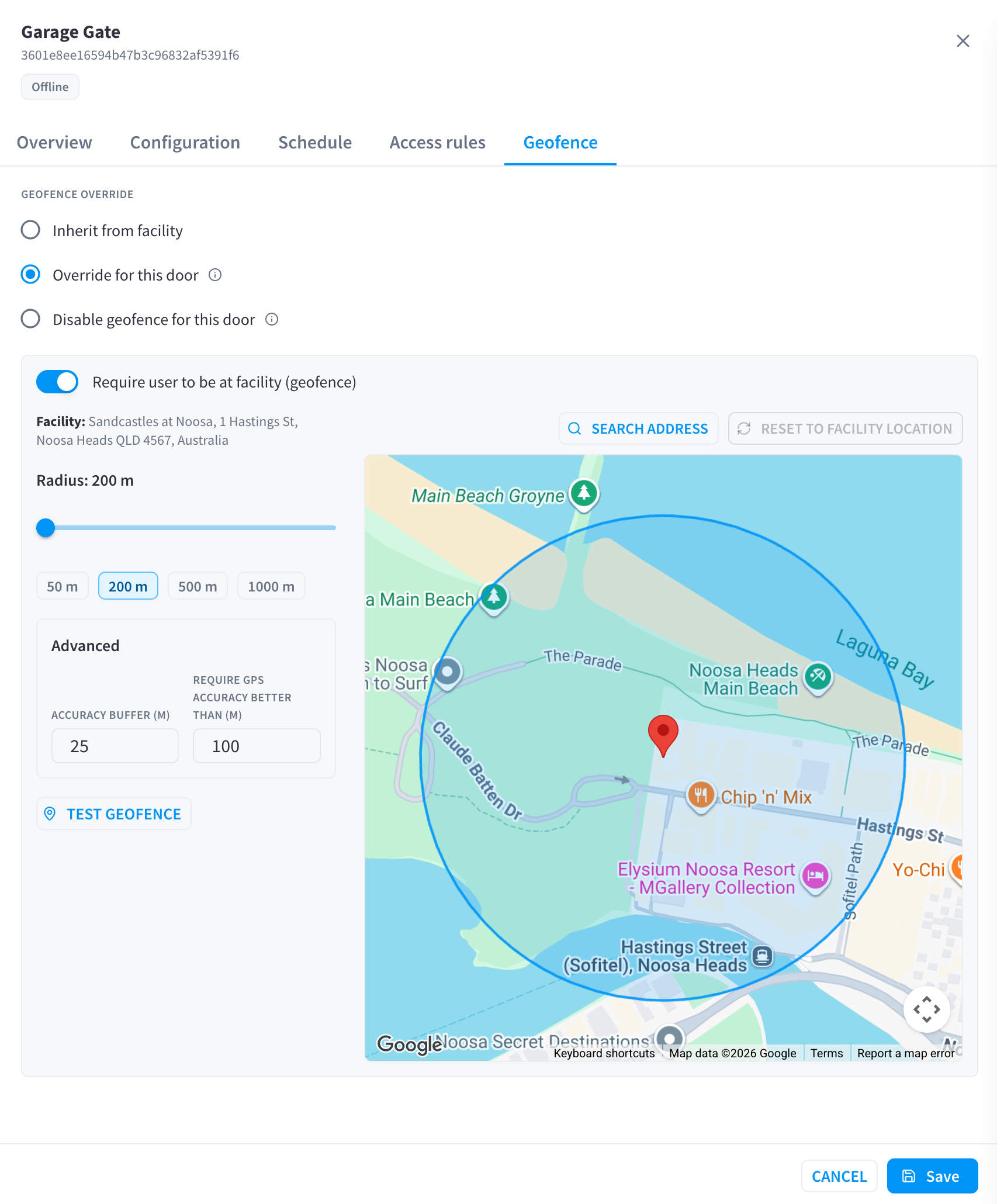Click Claude Batten Dr road label
997x1204 pixels.
point(477,770)
